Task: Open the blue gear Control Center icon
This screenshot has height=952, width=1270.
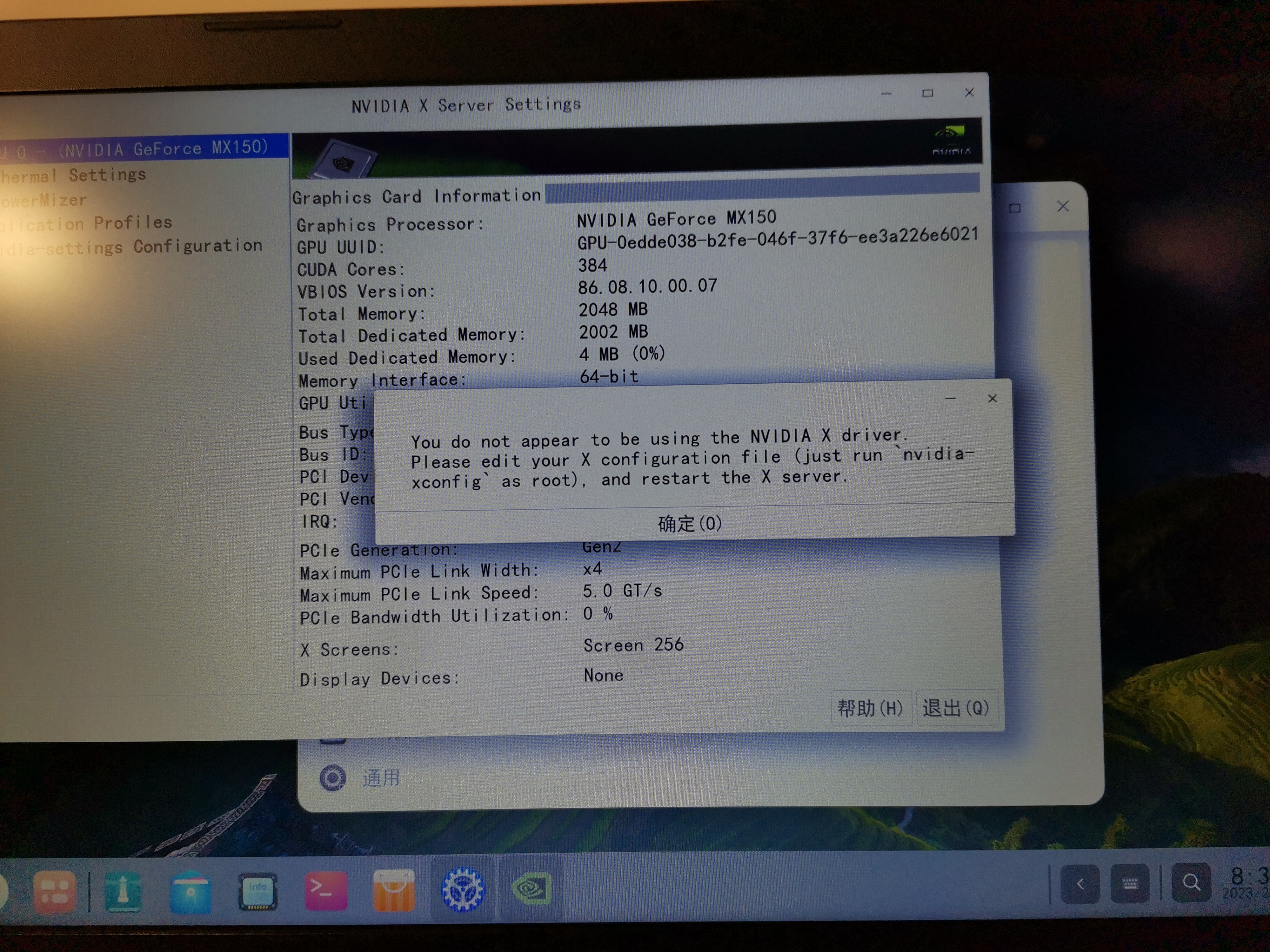Action: pyautogui.click(x=463, y=890)
